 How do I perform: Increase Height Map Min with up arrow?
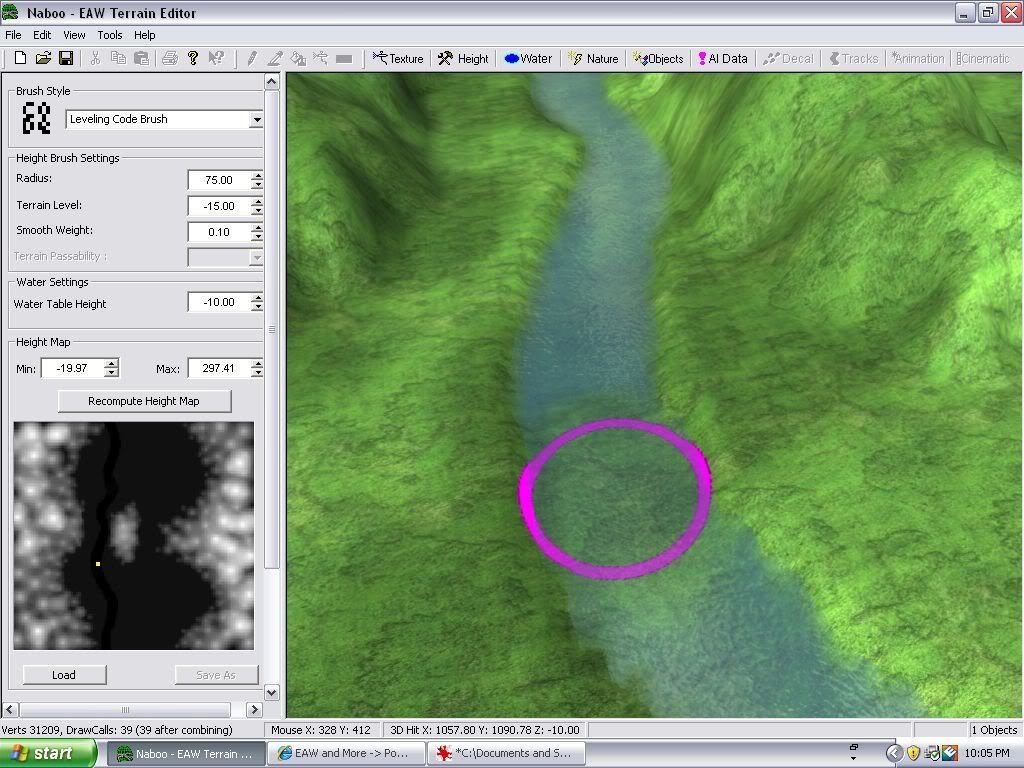(x=112, y=364)
